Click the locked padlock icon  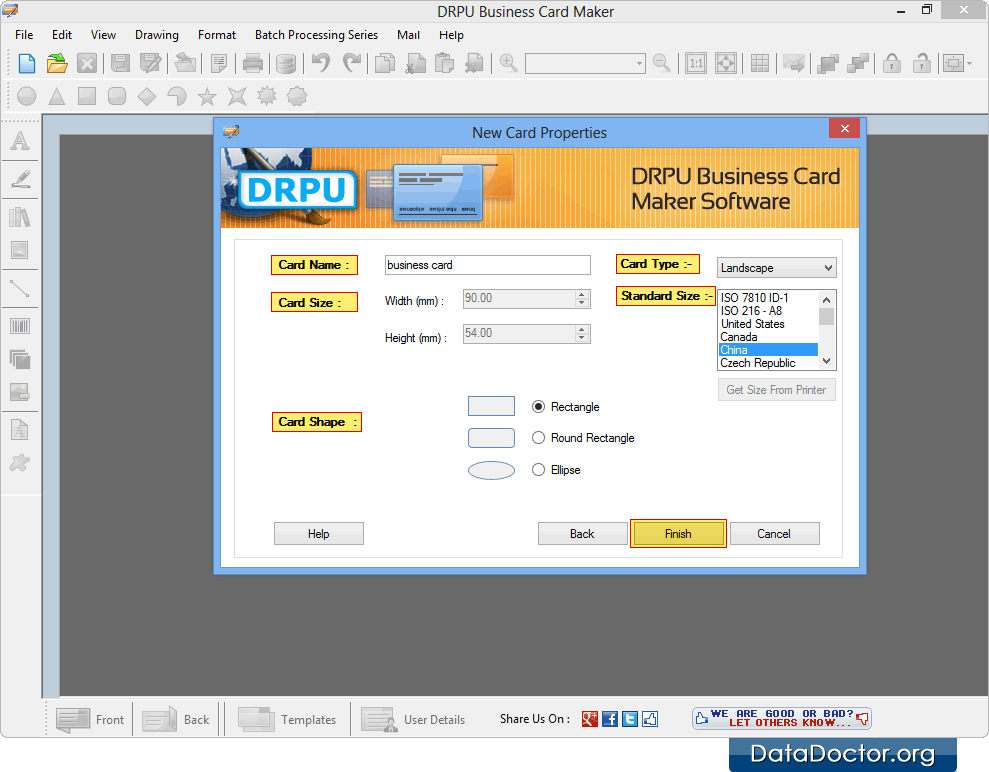pyautogui.click(x=891, y=64)
